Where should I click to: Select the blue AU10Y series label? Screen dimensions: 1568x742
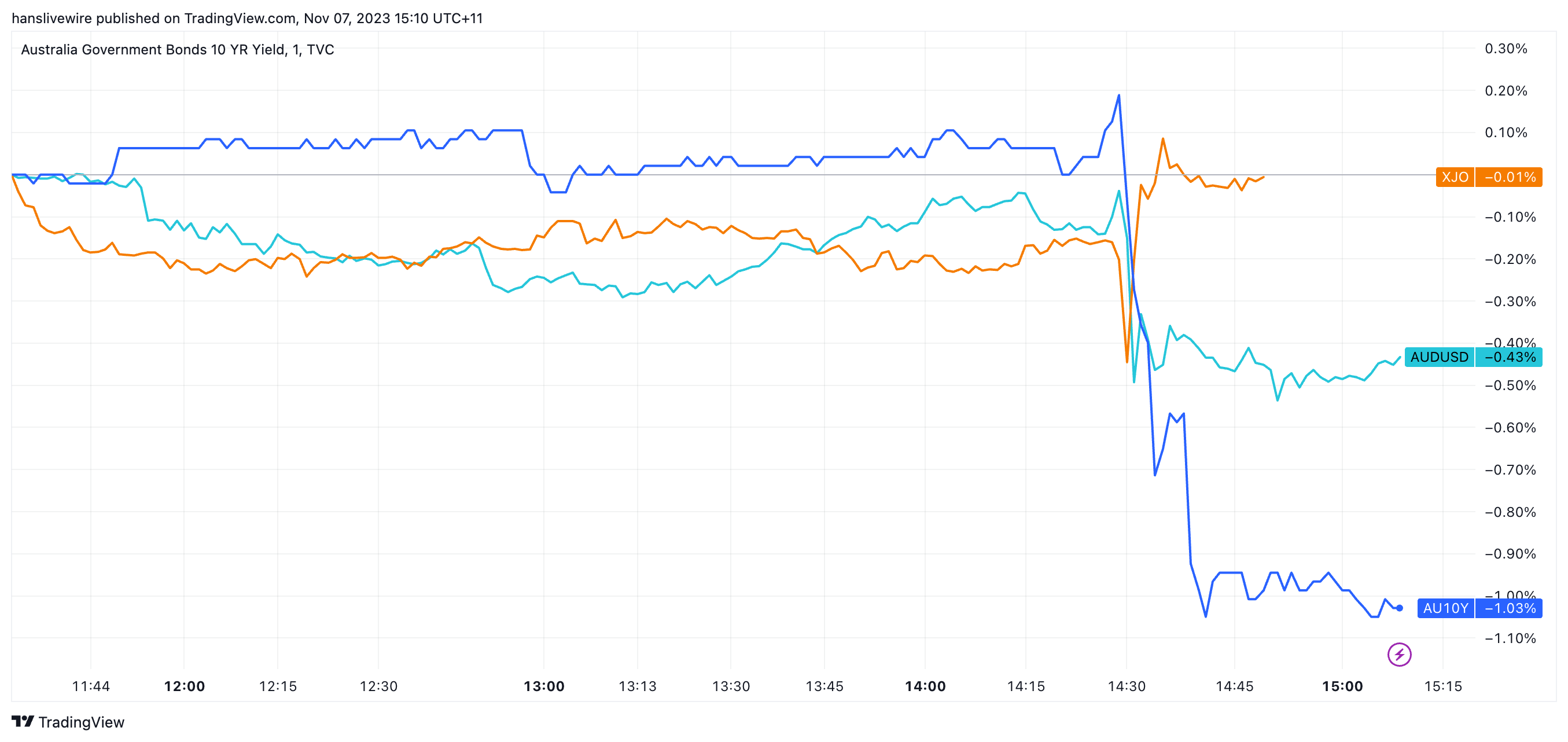[x=1446, y=608]
